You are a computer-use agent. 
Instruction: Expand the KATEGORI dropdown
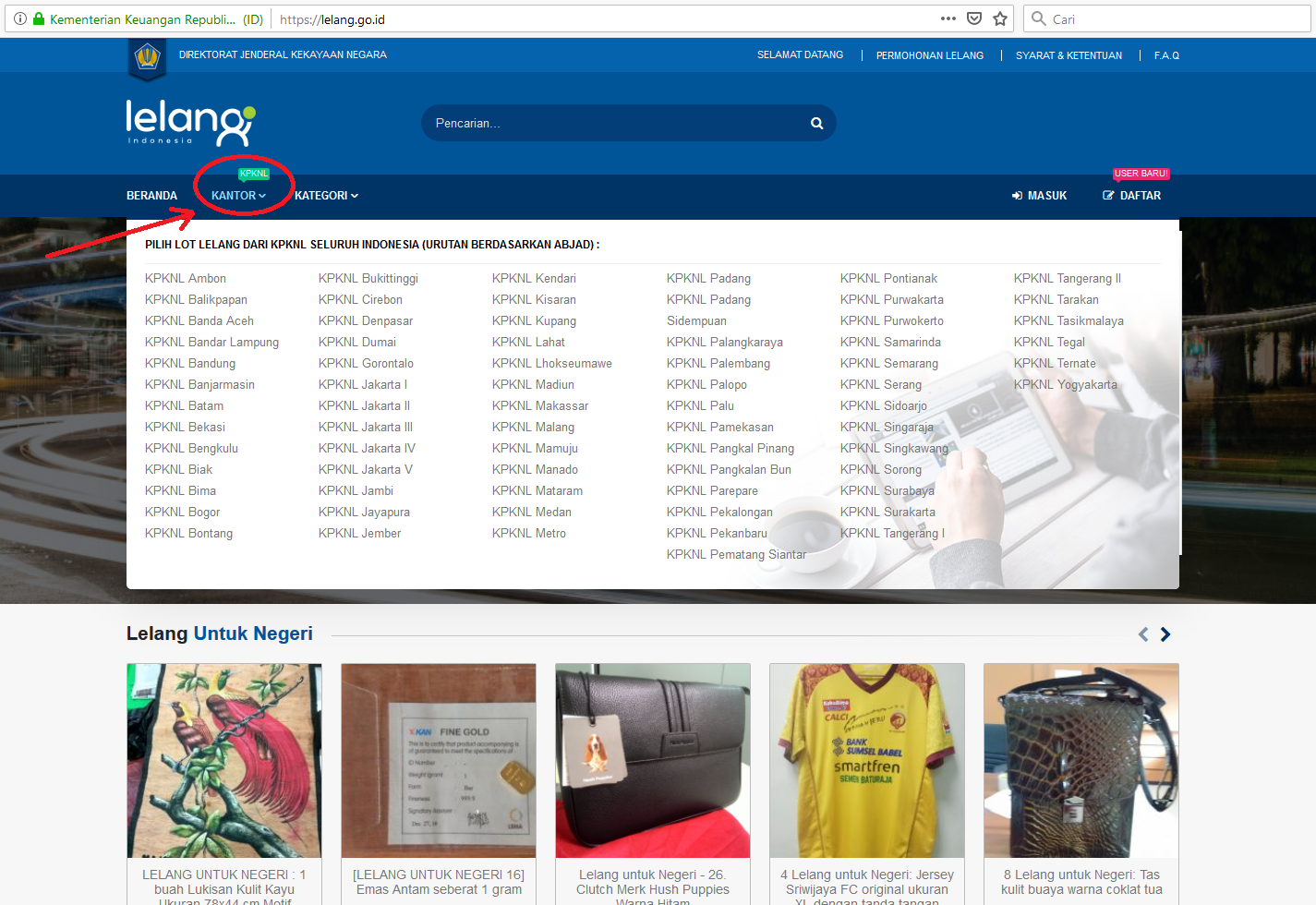pyautogui.click(x=325, y=195)
